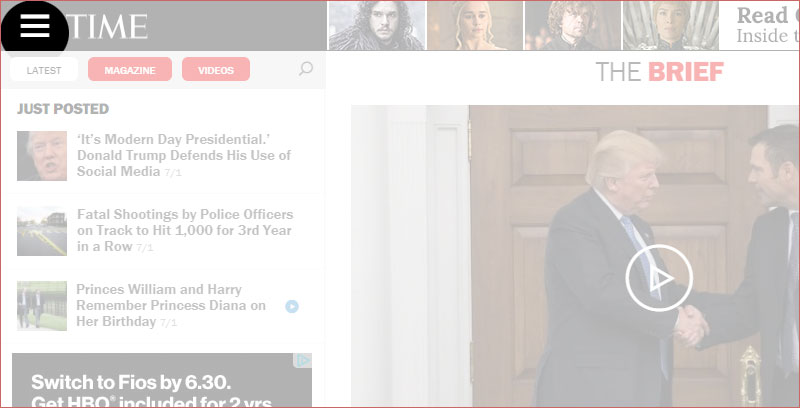
Task: Open Princes William and Harry article
Action: click(x=171, y=305)
